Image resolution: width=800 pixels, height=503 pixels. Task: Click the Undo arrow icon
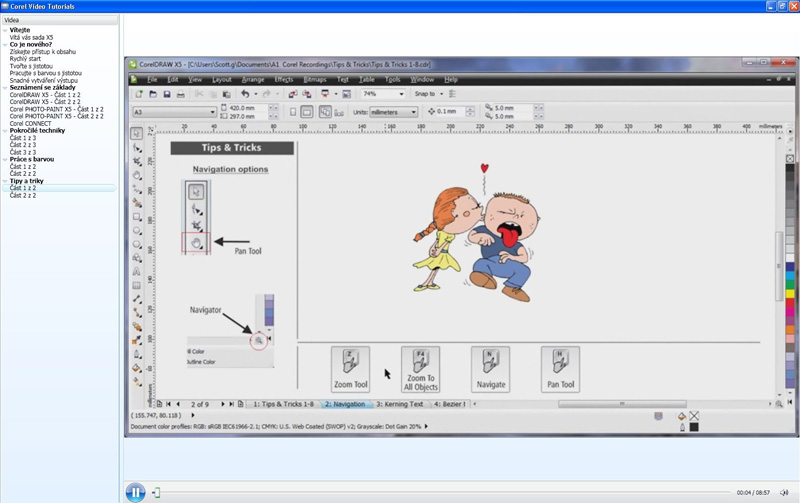pyautogui.click(x=245, y=94)
